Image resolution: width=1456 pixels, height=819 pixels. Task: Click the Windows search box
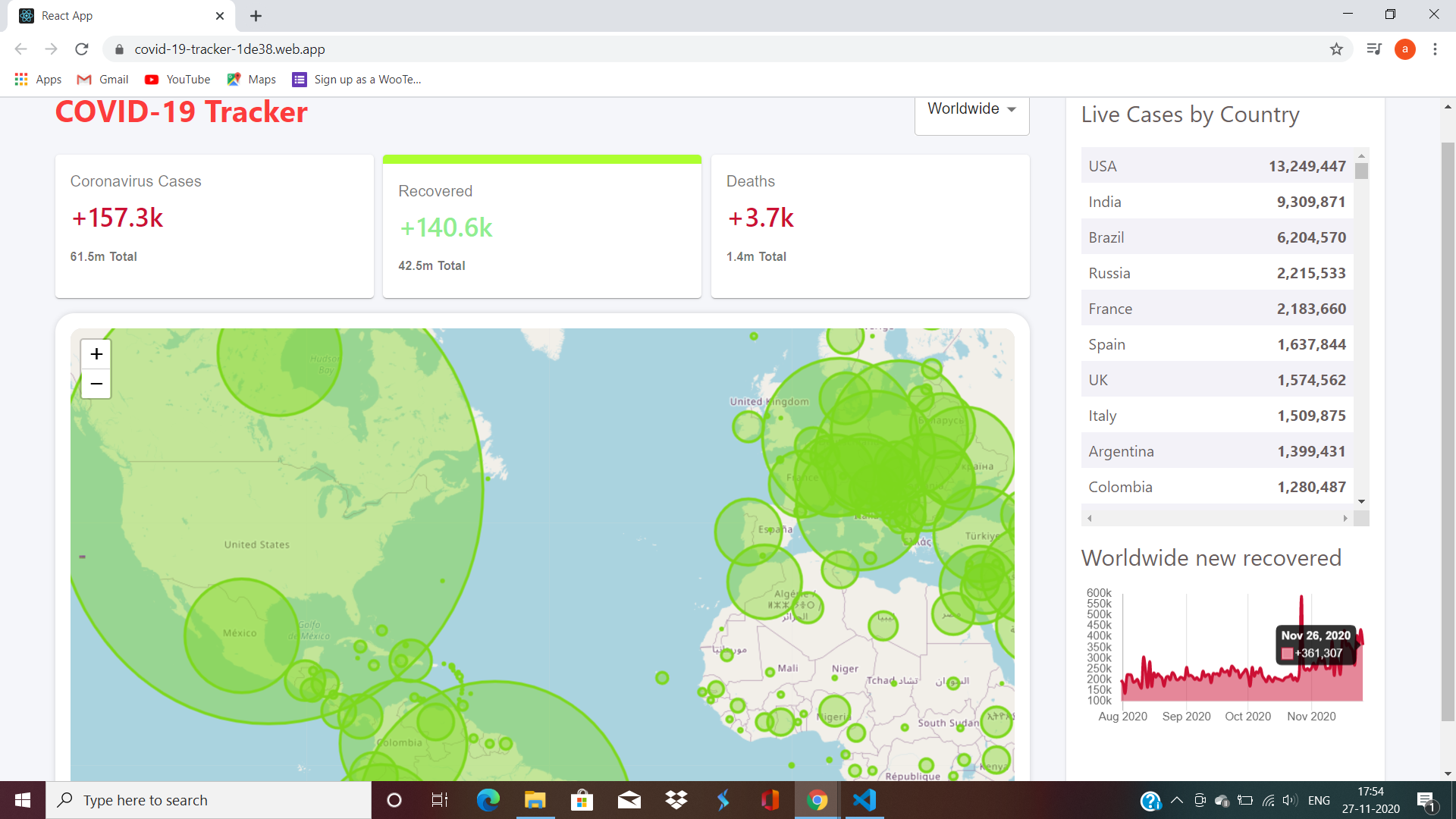pyautogui.click(x=209, y=800)
